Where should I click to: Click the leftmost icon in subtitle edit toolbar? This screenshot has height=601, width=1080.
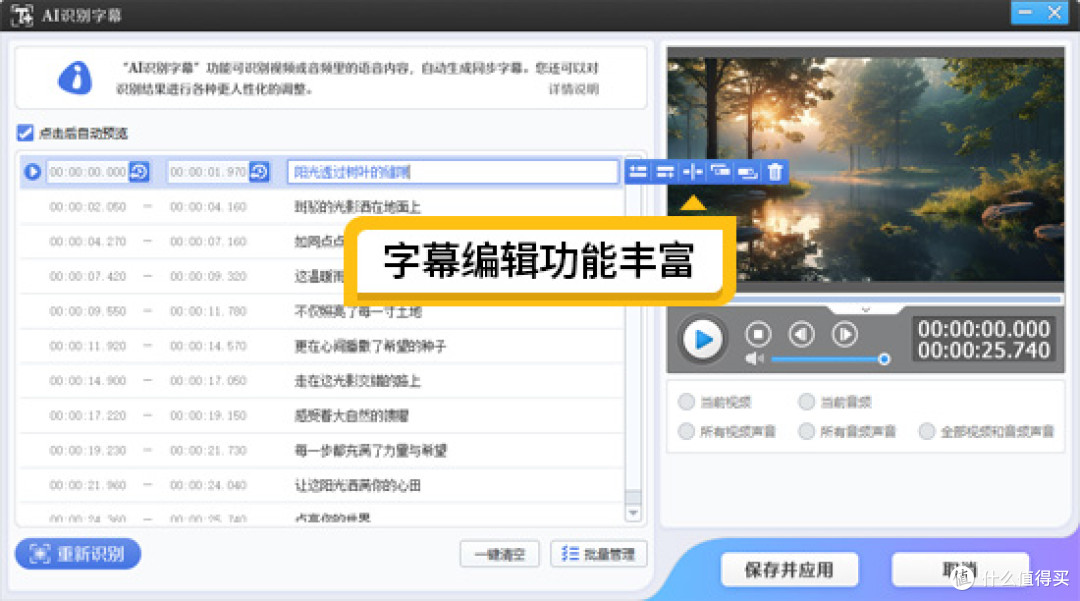point(638,171)
